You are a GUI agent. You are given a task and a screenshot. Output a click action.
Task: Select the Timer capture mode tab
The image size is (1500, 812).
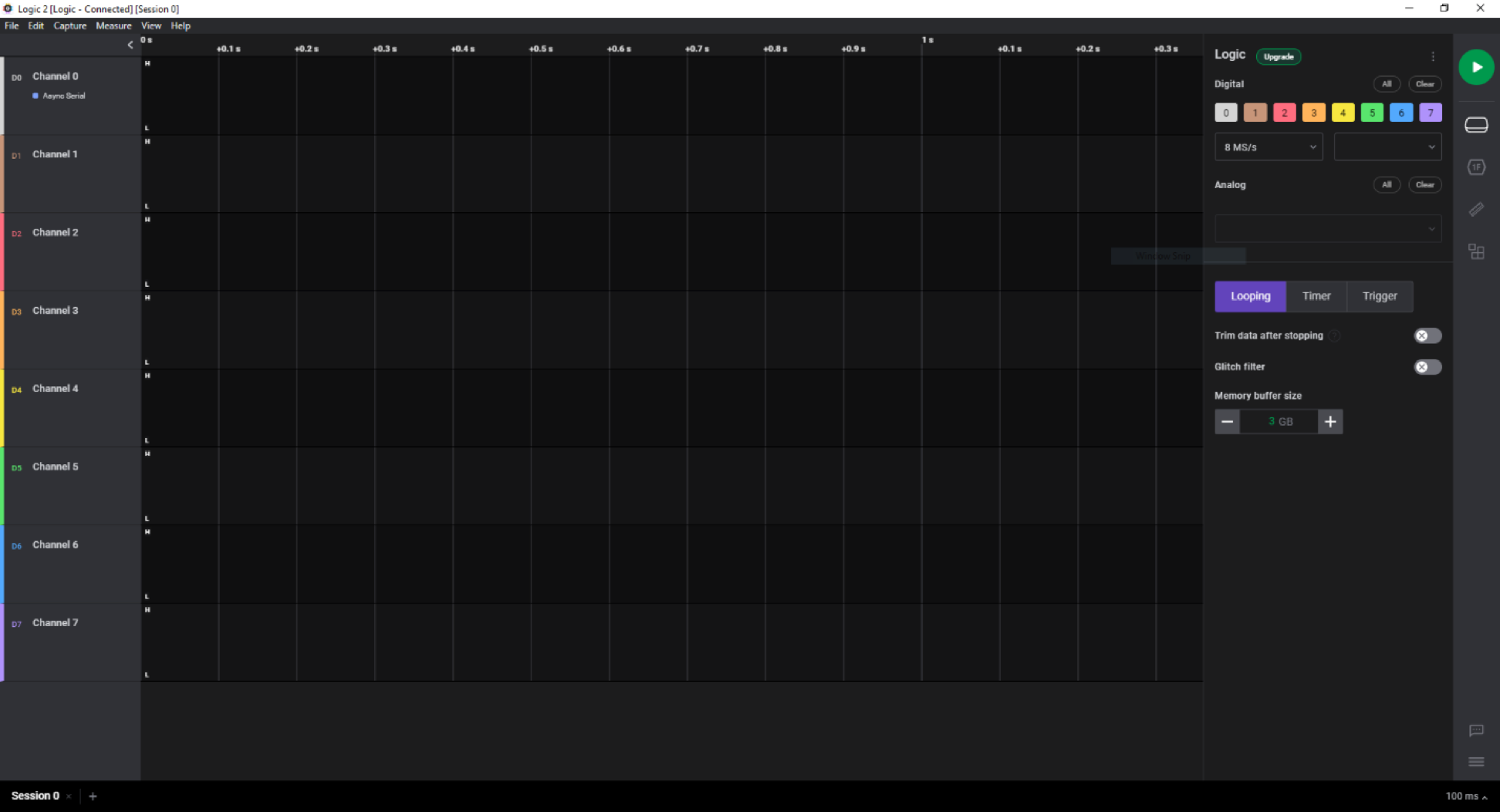1316,296
